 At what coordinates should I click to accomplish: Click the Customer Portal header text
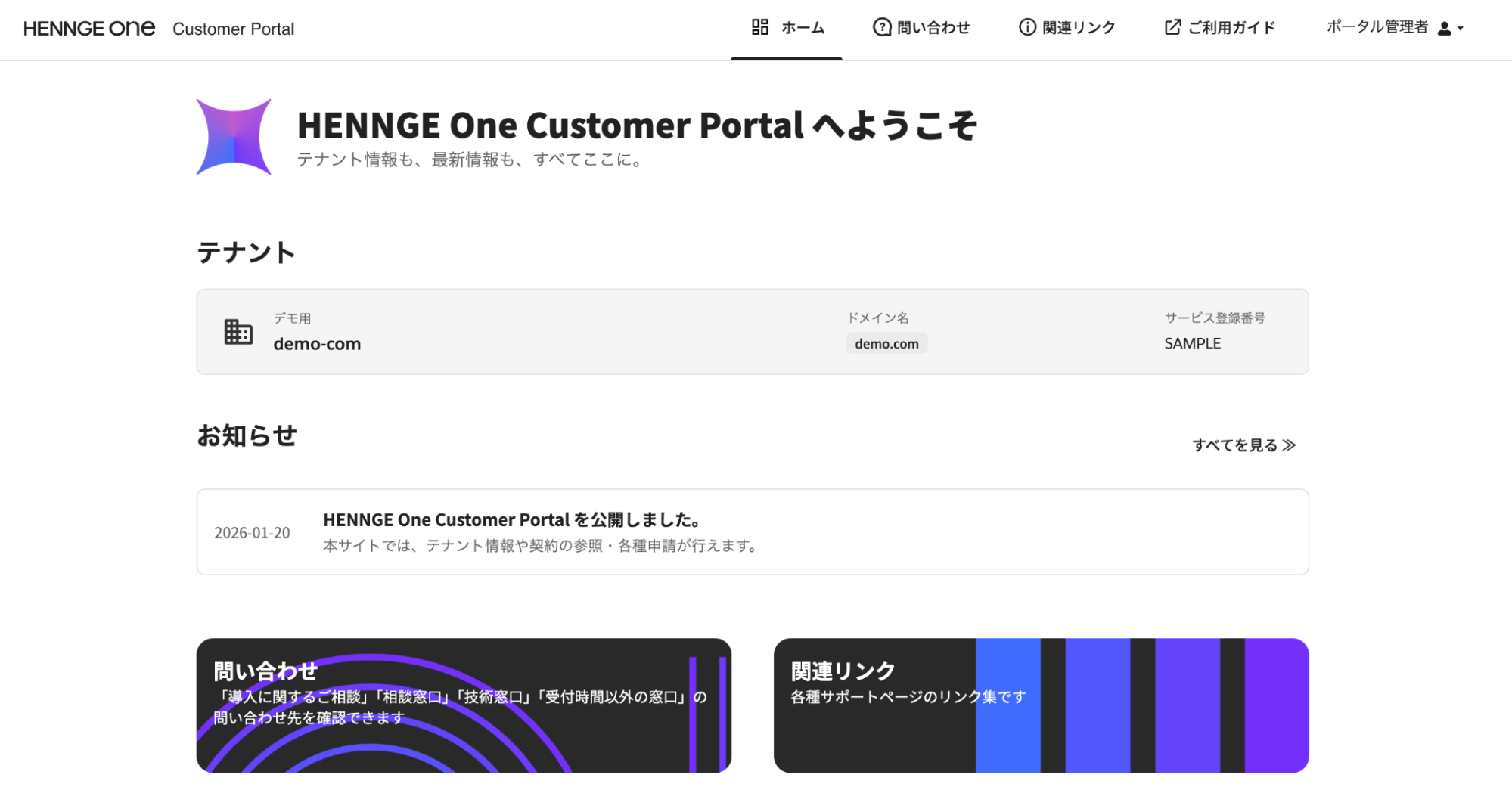233,29
